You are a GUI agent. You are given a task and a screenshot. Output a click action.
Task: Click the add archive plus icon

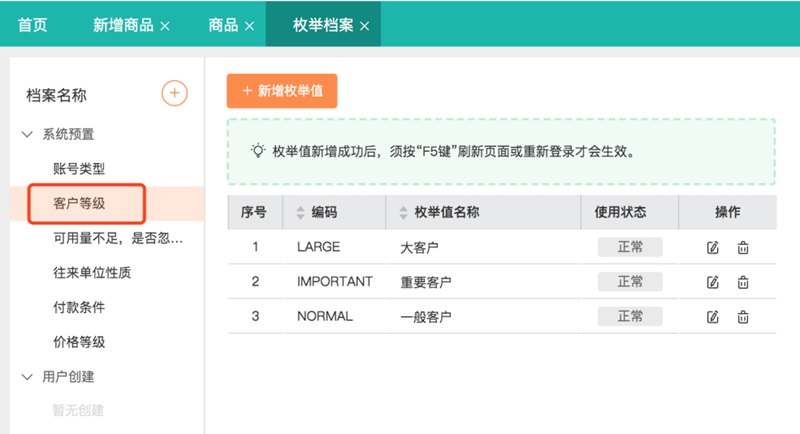coord(175,94)
